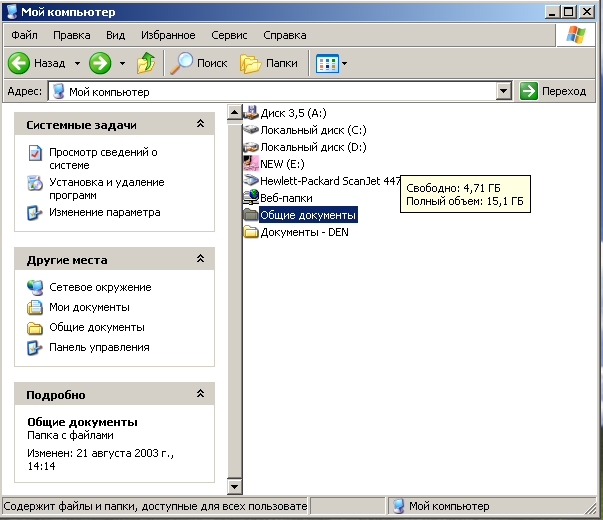Open Views mode dropdown arrow
The image size is (603, 520).
(x=345, y=63)
